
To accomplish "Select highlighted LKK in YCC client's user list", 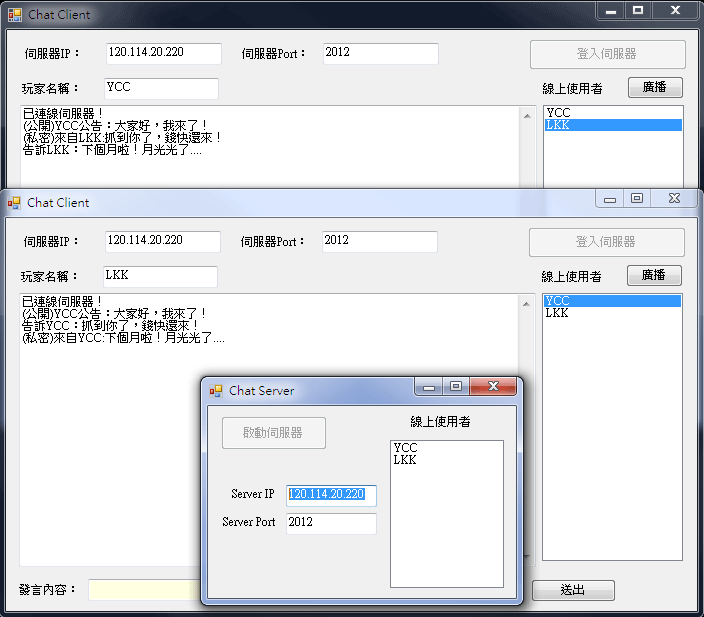I will tap(613, 125).
